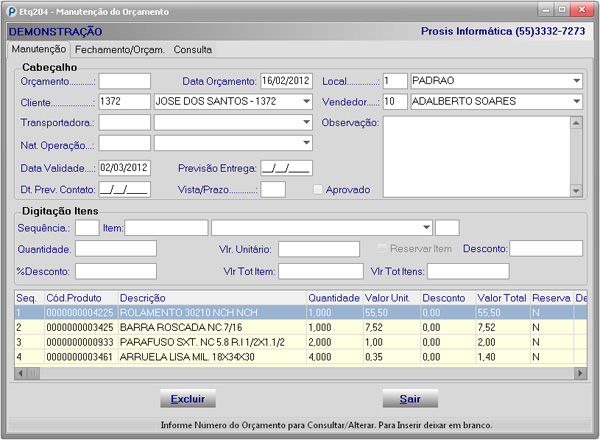The image size is (600, 440).
Task: Click the Previsão Entrega date field
Action: pyautogui.click(x=287, y=168)
